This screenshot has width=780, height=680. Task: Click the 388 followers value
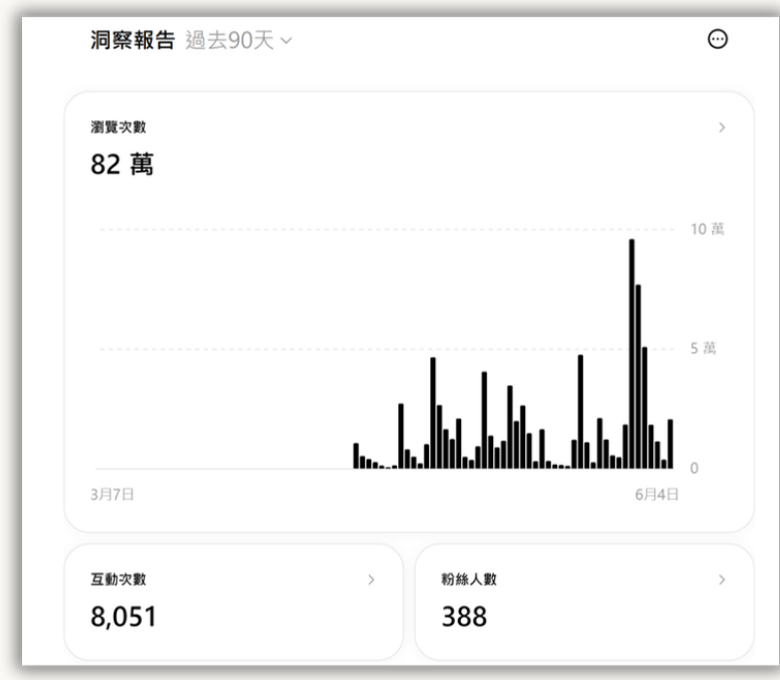(x=464, y=617)
